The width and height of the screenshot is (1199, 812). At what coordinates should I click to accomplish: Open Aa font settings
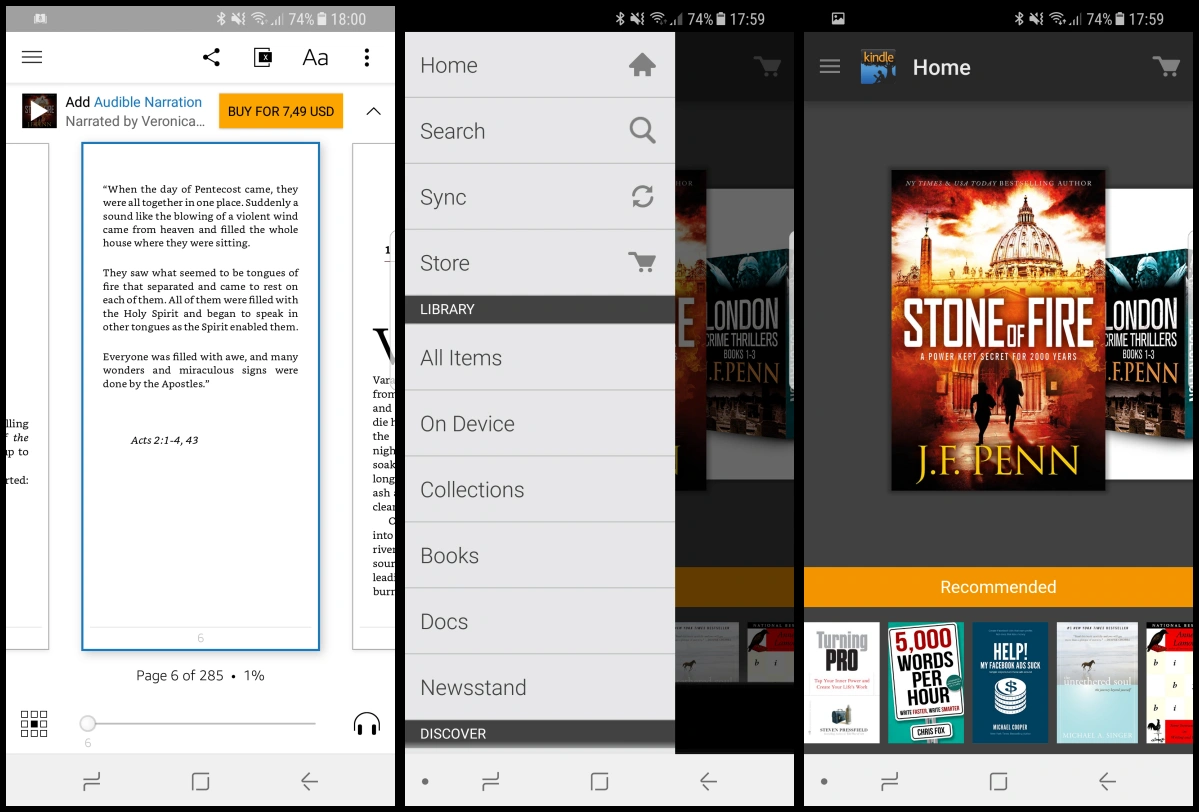315,57
